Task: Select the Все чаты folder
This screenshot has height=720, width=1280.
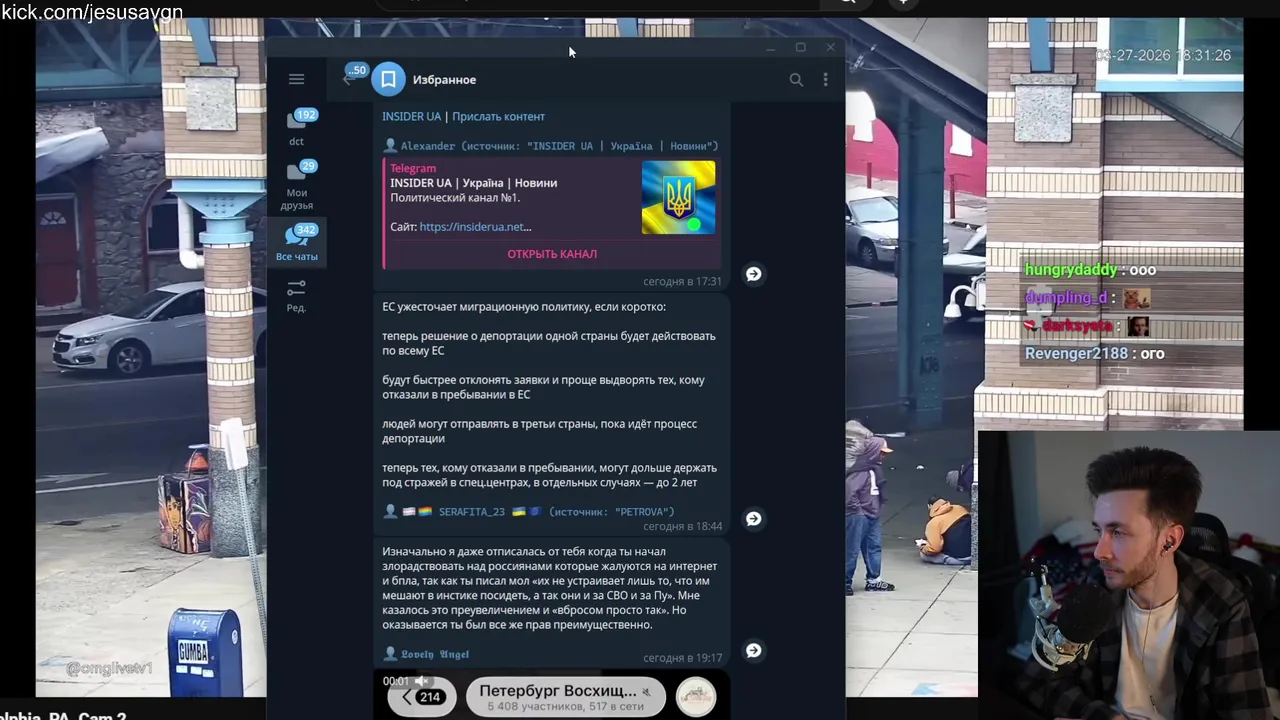Action: [296, 243]
